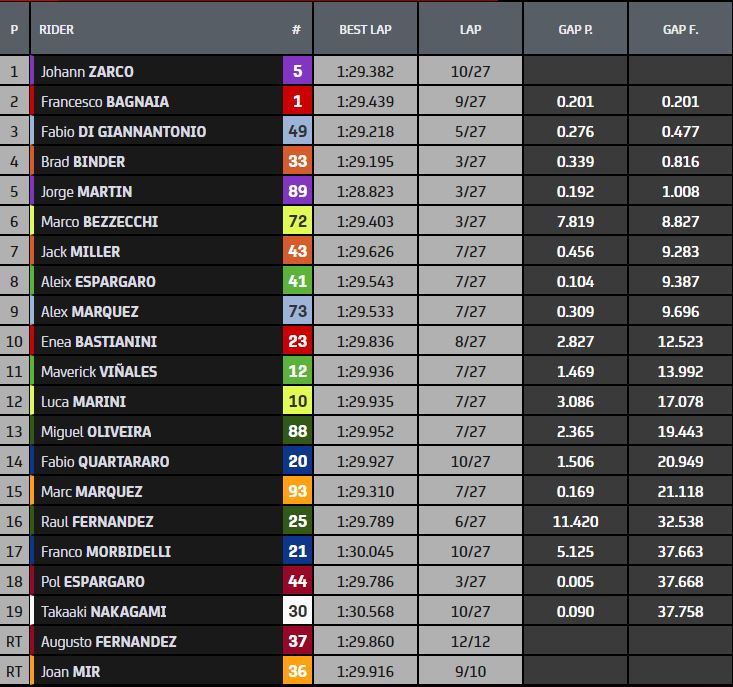Select Marc Marquez's orange number 93 badge

tap(297, 491)
